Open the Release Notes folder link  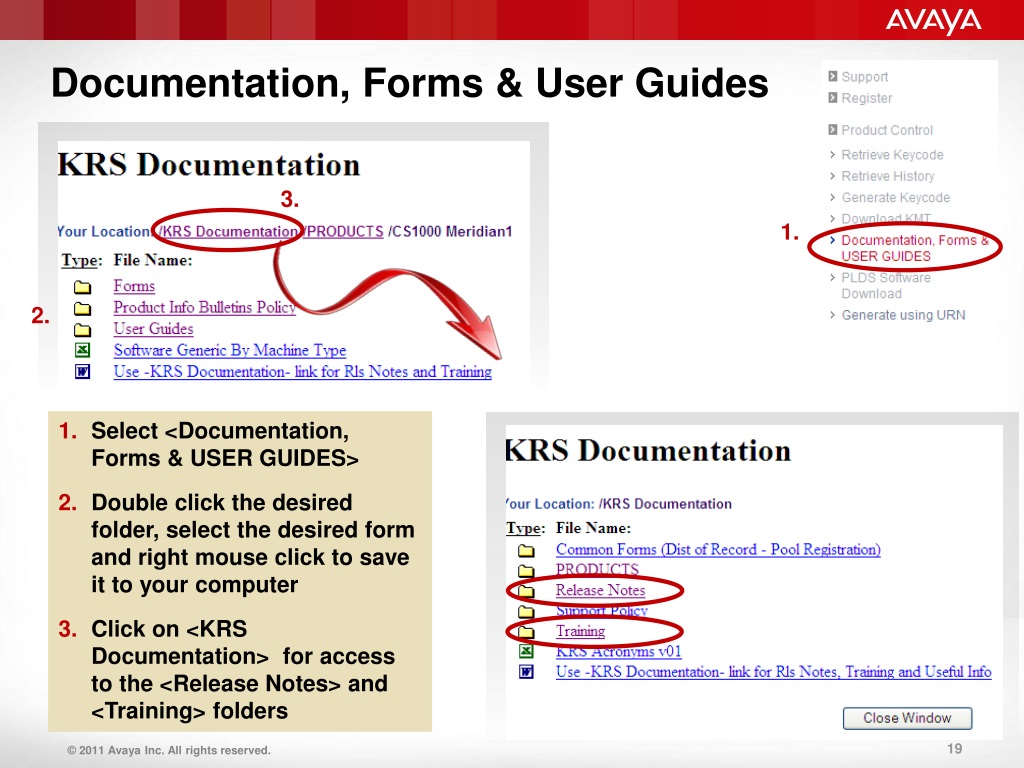(x=600, y=590)
